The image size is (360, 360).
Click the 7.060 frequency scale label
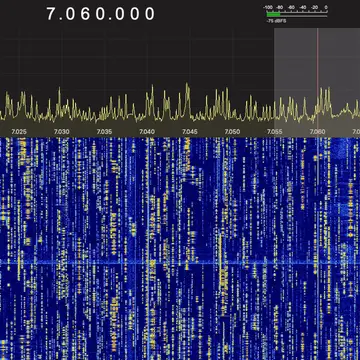317,132
